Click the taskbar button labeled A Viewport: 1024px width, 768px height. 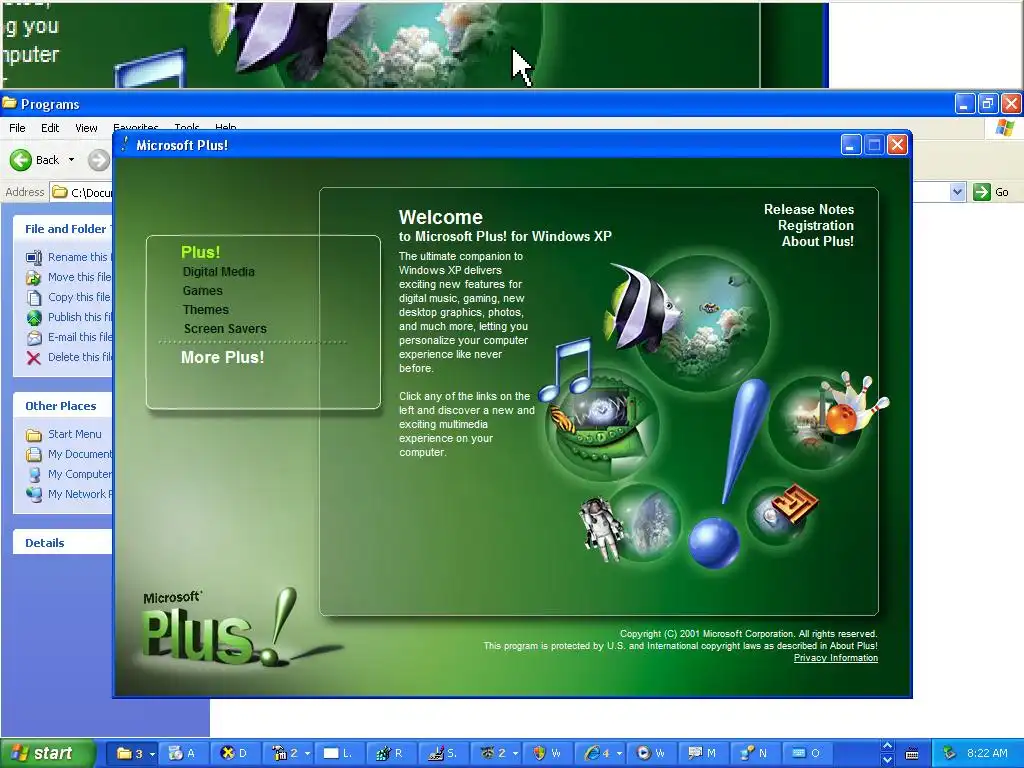pyautogui.click(x=184, y=754)
